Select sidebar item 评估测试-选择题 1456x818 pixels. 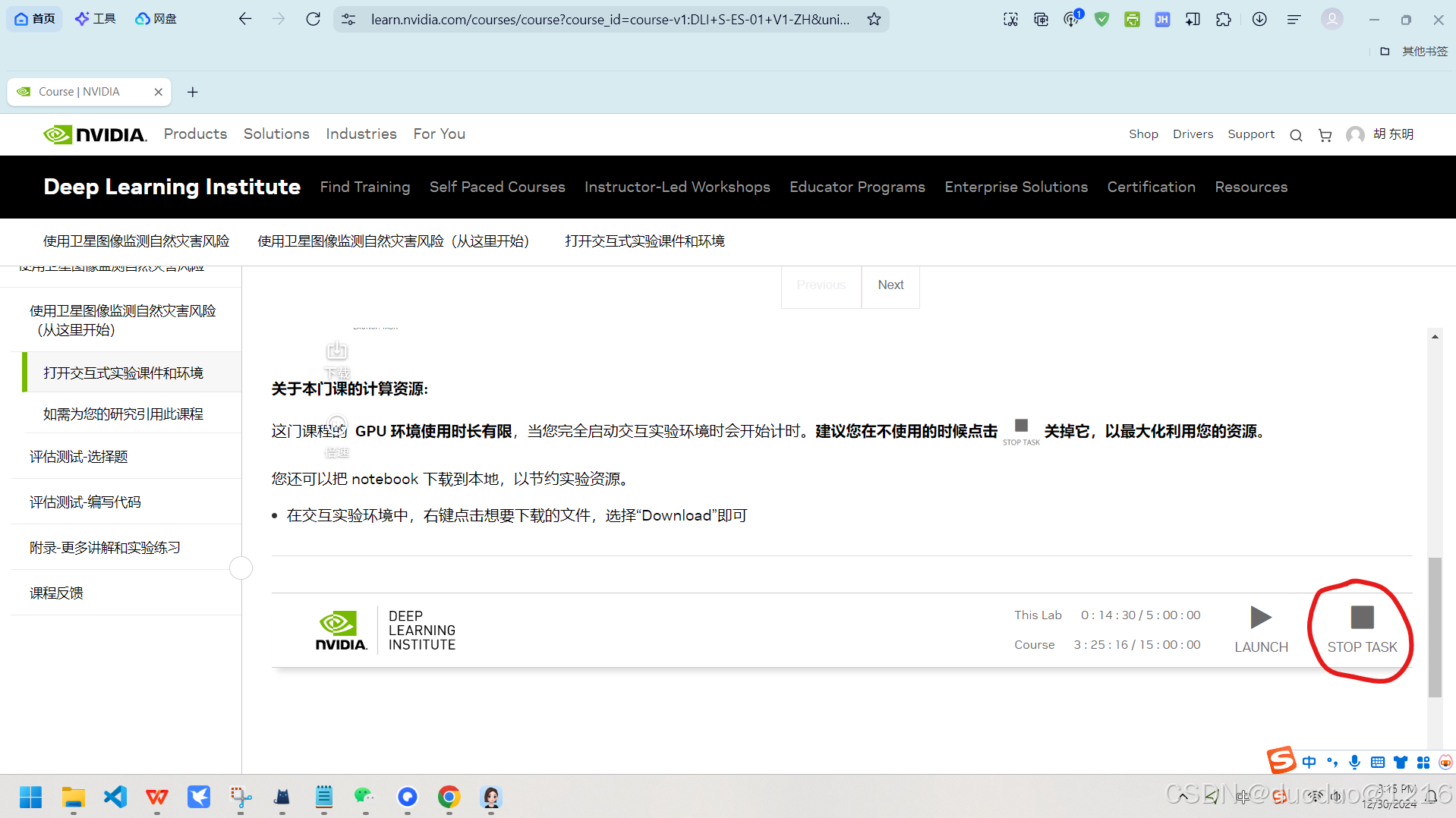[79, 457]
